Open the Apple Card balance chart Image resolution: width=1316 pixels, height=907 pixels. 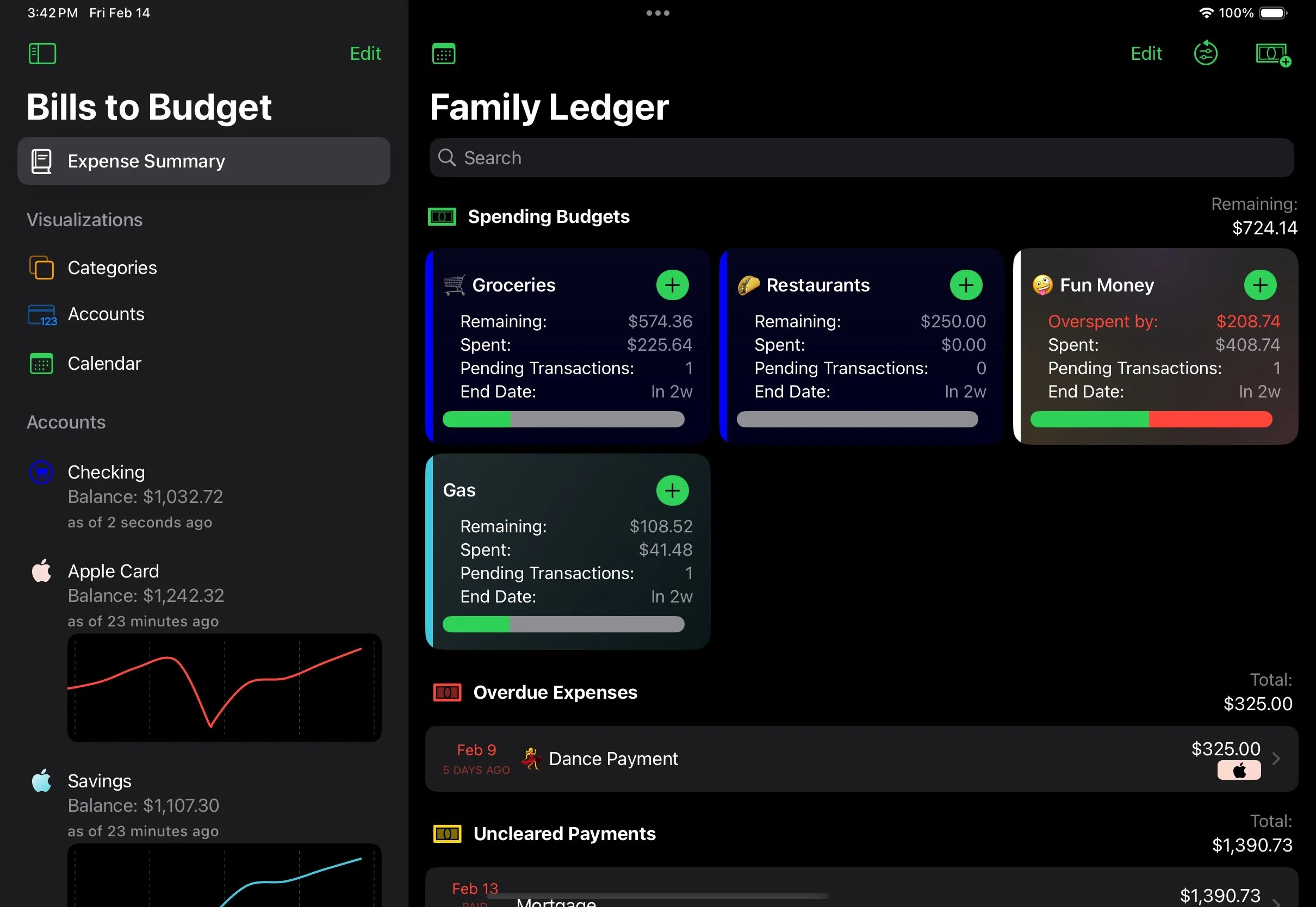coord(224,688)
